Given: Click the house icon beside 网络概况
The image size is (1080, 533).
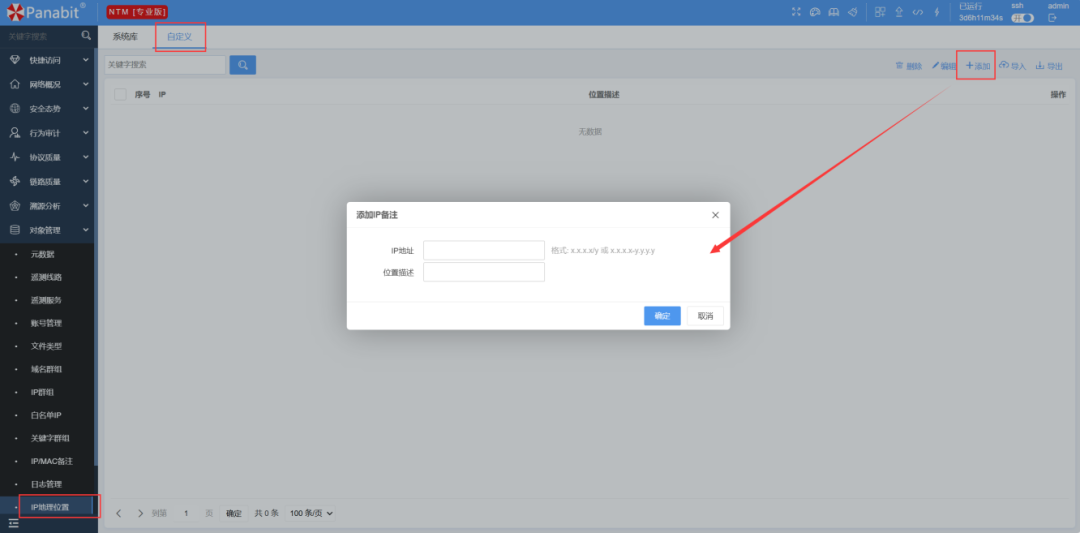Looking at the screenshot, I should click(15, 84).
